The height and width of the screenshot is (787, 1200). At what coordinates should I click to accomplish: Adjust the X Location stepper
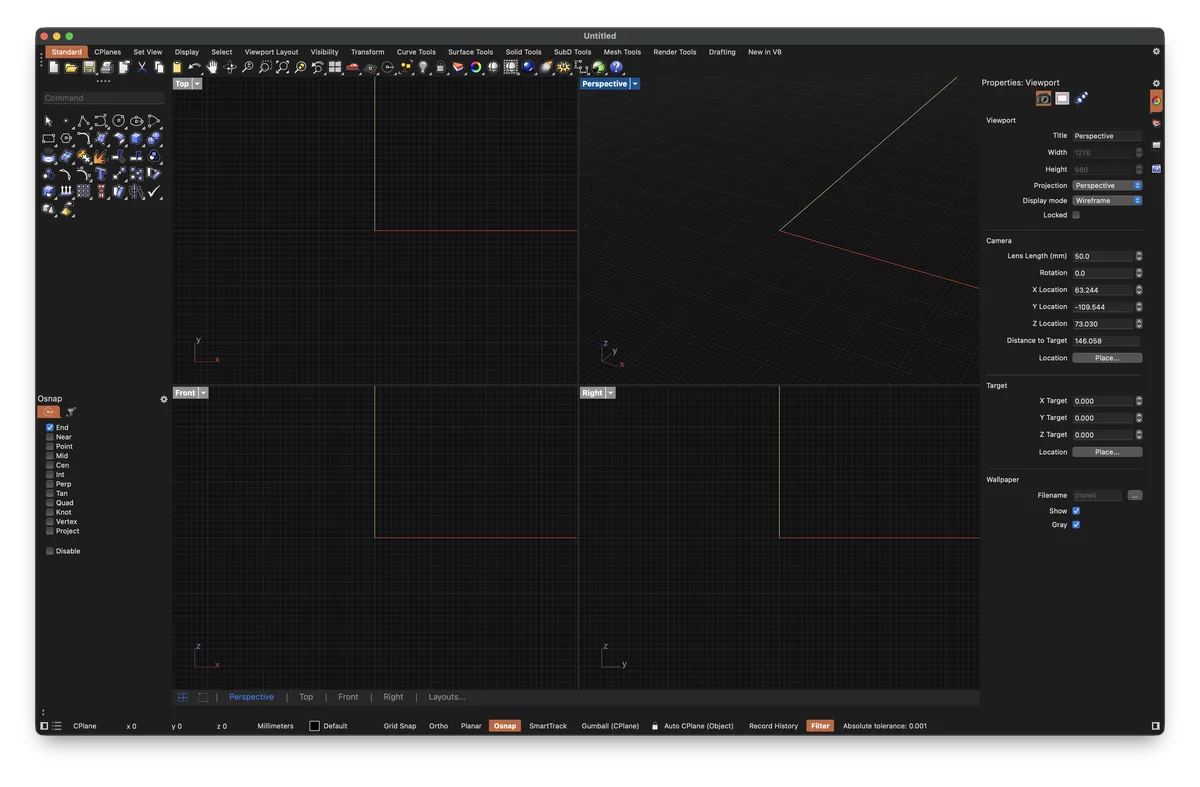pyautogui.click(x=1139, y=290)
